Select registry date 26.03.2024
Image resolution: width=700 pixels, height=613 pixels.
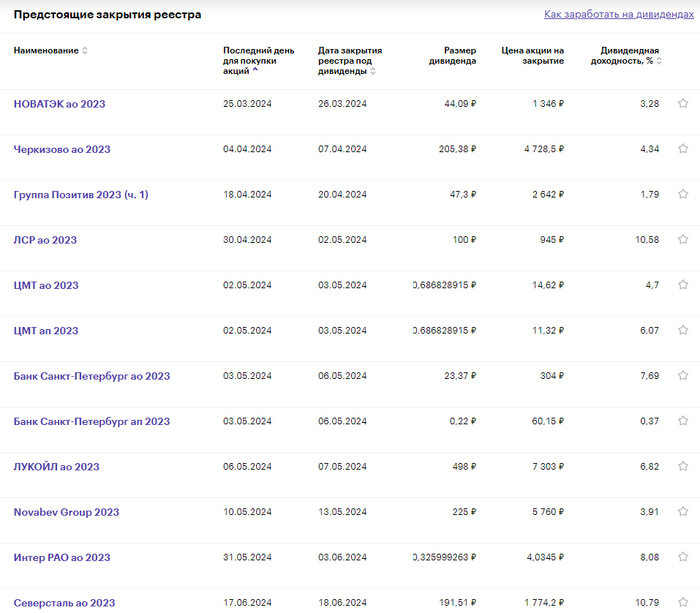(x=342, y=104)
